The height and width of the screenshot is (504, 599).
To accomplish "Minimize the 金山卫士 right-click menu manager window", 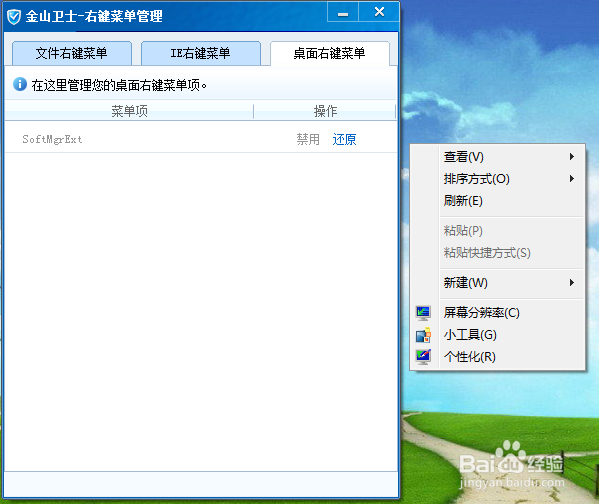I will [x=343, y=12].
